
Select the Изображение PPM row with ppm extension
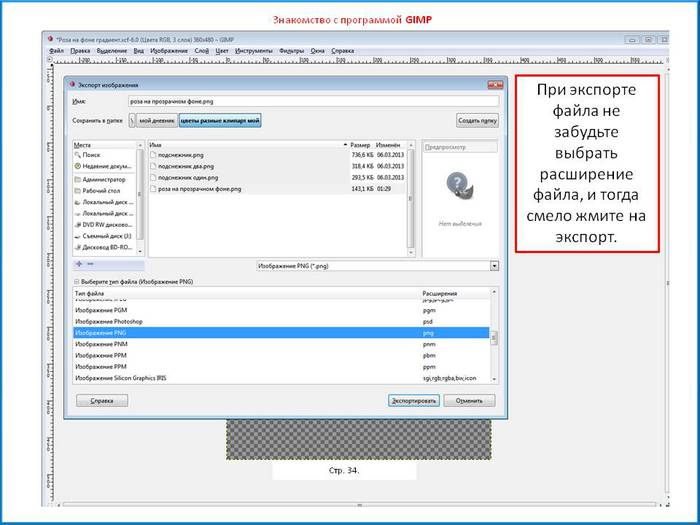pyautogui.click(x=281, y=367)
